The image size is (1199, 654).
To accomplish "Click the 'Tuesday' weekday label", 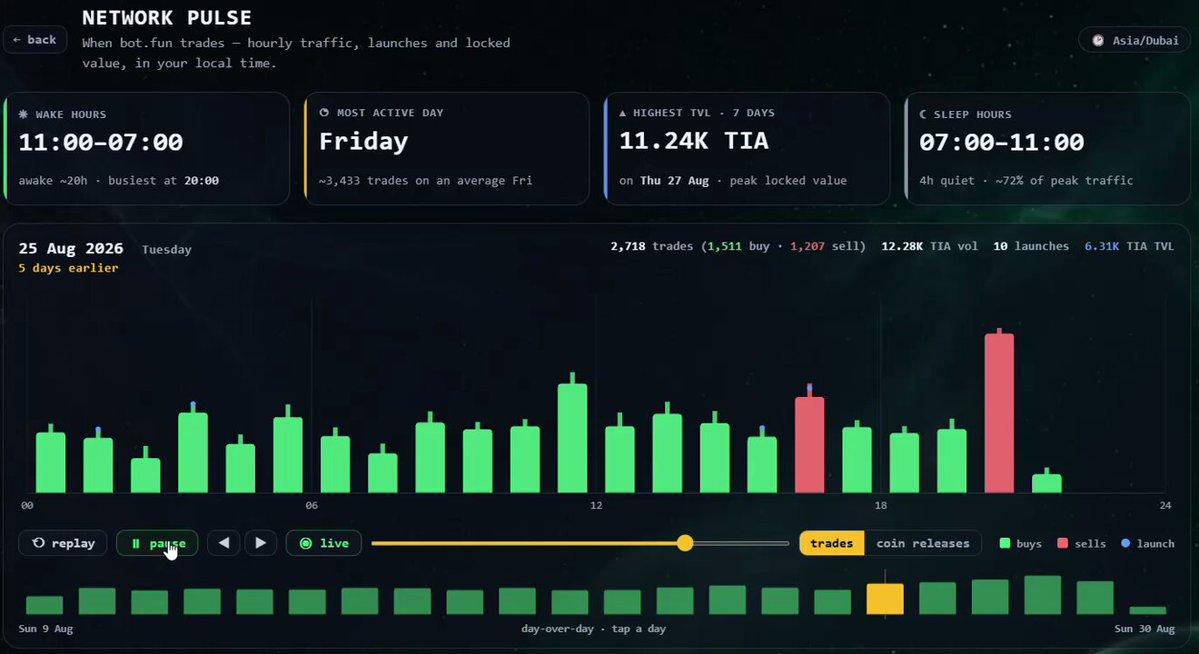I will coord(167,249).
